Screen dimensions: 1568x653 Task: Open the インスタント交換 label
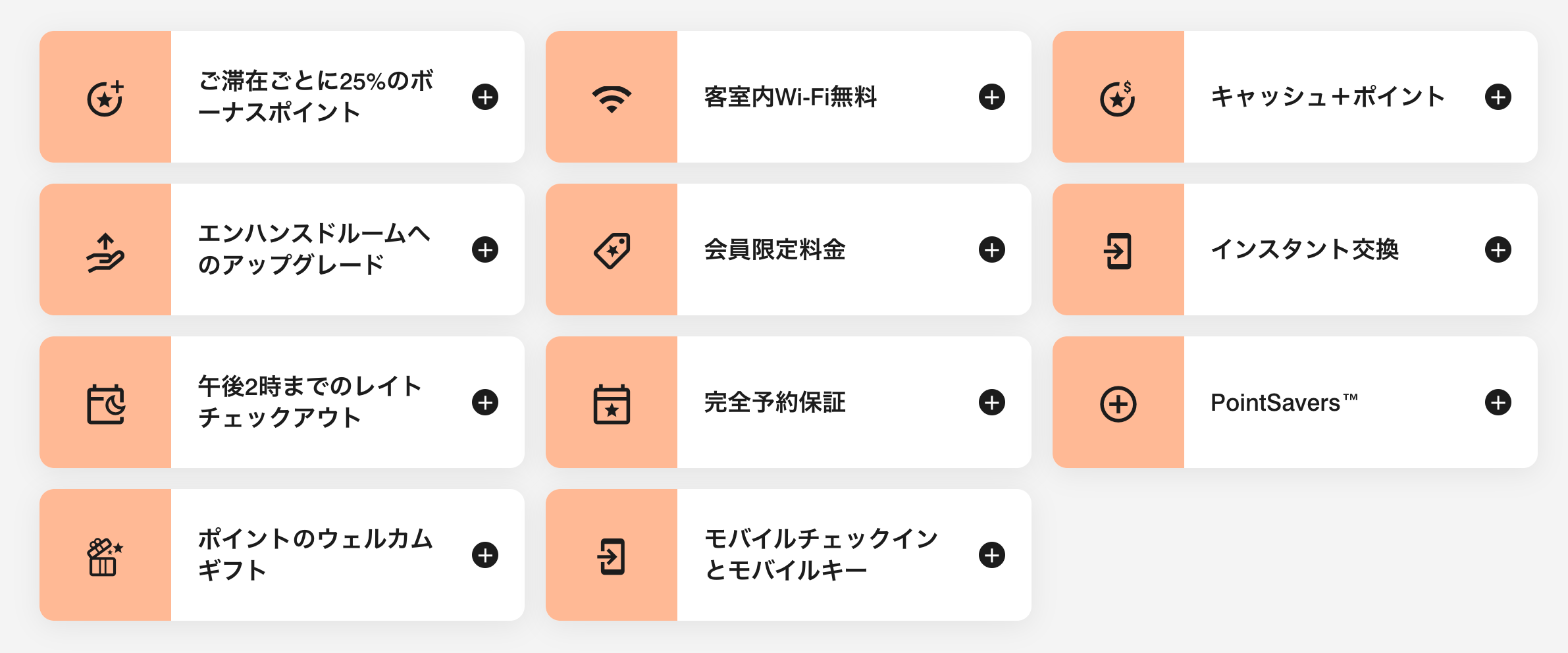pyautogui.click(x=1305, y=249)
